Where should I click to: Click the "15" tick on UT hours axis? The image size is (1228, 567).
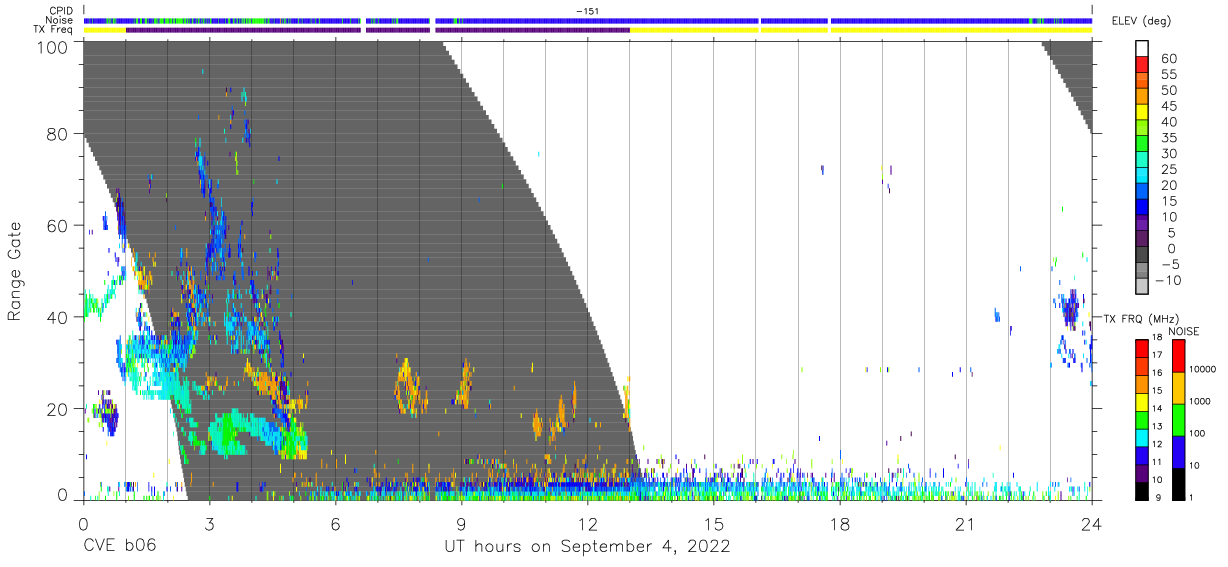pyautogui.click(x=713, y=524)
